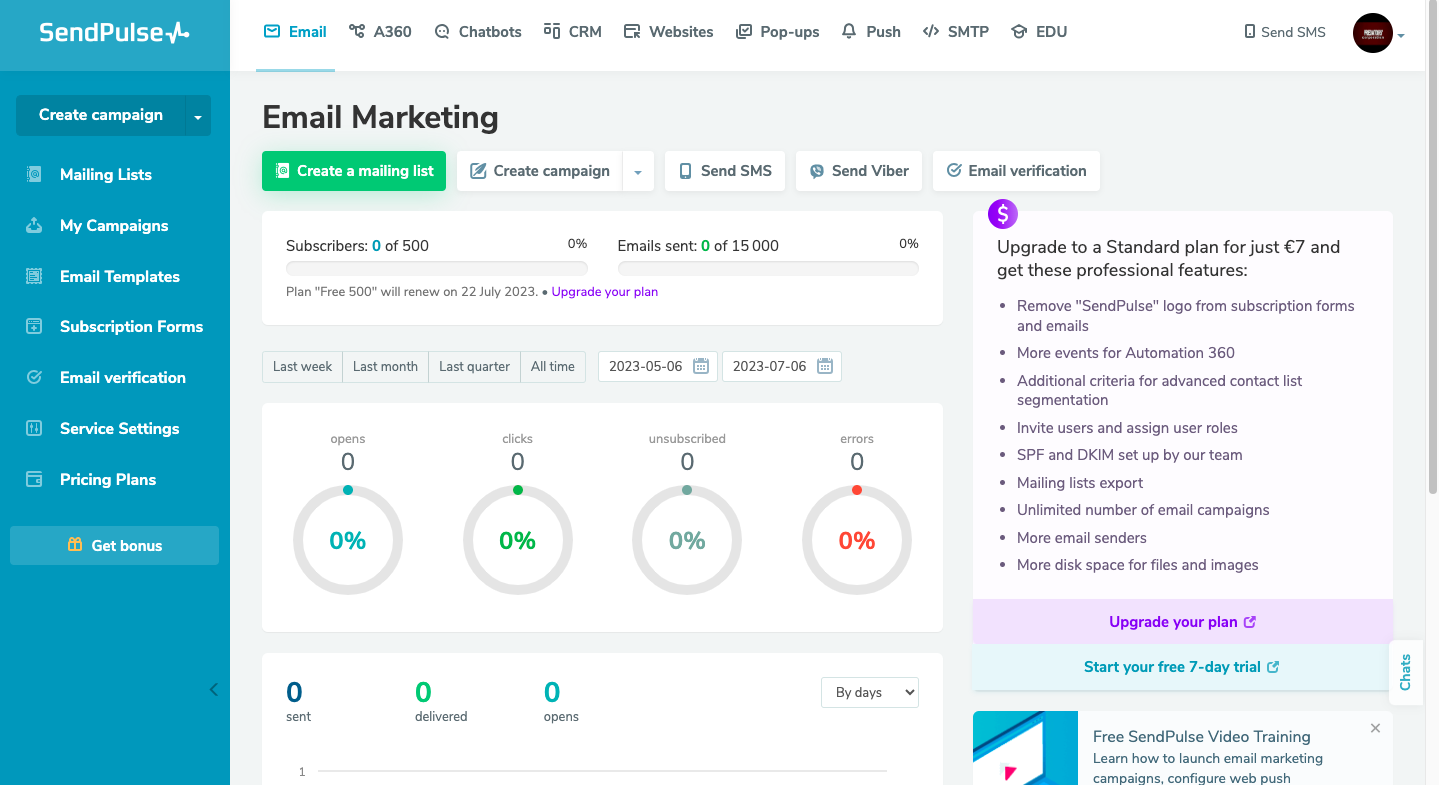This screenshot has width=1439, height=785.
Task: Open Pricing Plans in the sidebar
Action: pyautogui.click(x=108, y=479)
